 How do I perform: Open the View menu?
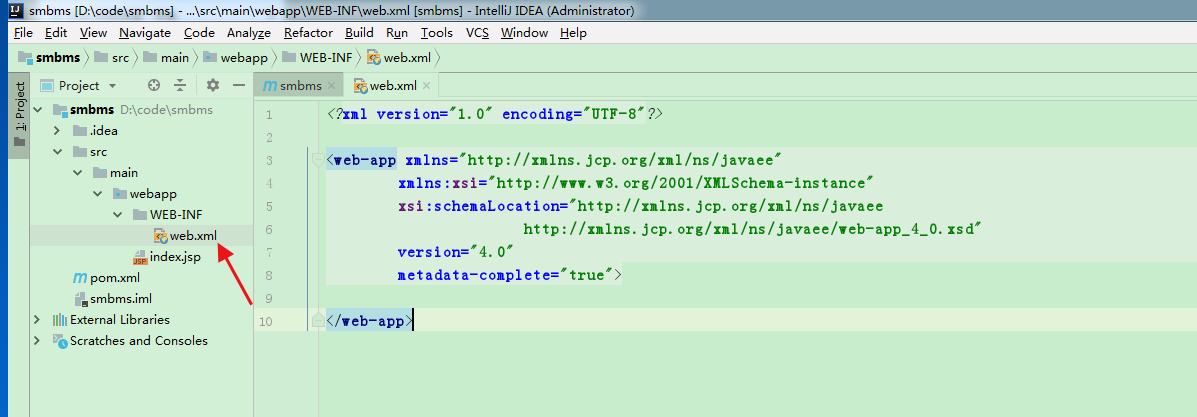tap(93, 33)
